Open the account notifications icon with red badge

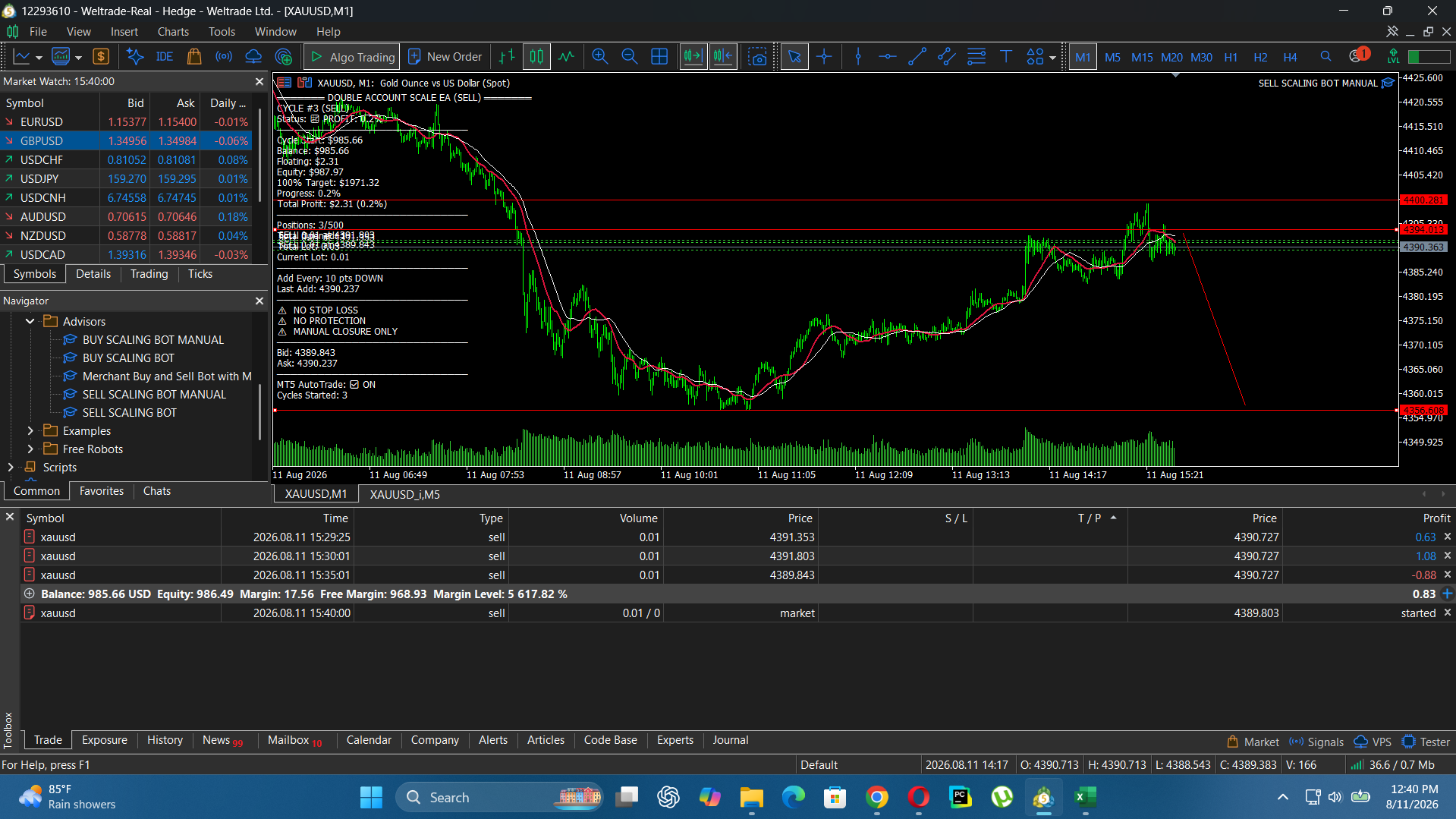(1358, 55)
